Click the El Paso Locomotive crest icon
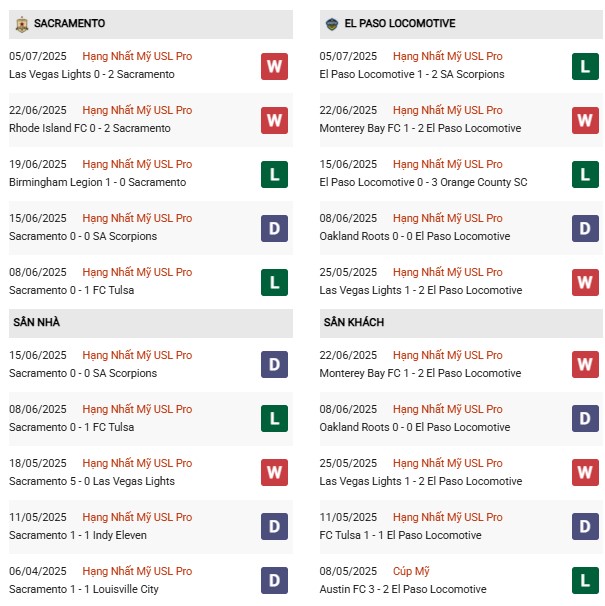 coord(331,24)
